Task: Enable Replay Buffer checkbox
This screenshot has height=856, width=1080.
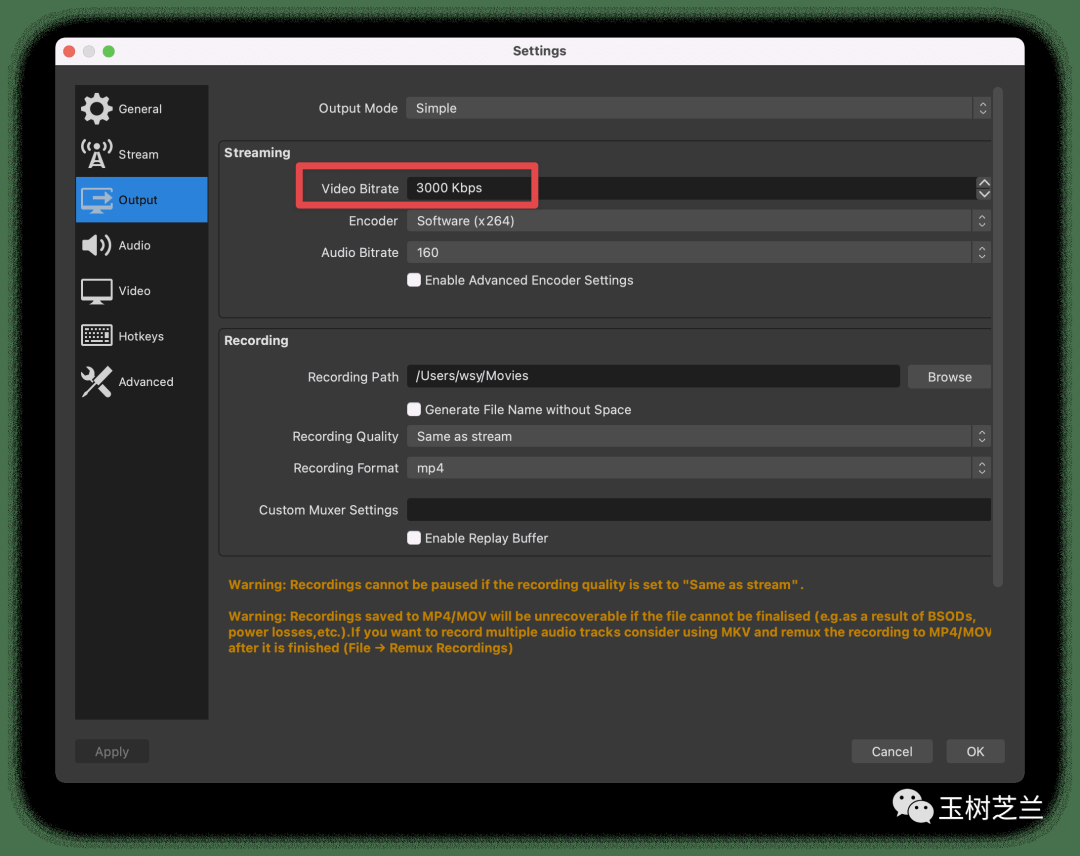Action: point(414,538)
